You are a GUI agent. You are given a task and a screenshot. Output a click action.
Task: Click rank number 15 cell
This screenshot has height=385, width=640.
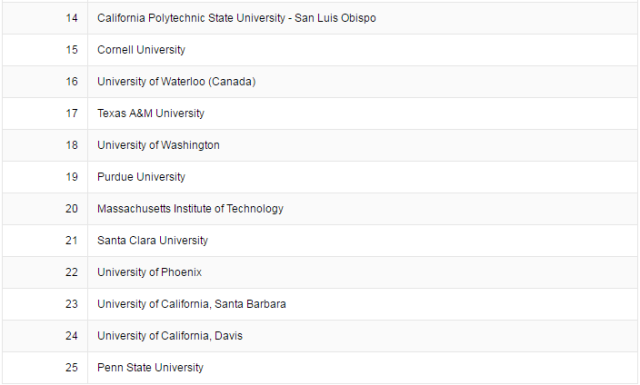[45, 50]
